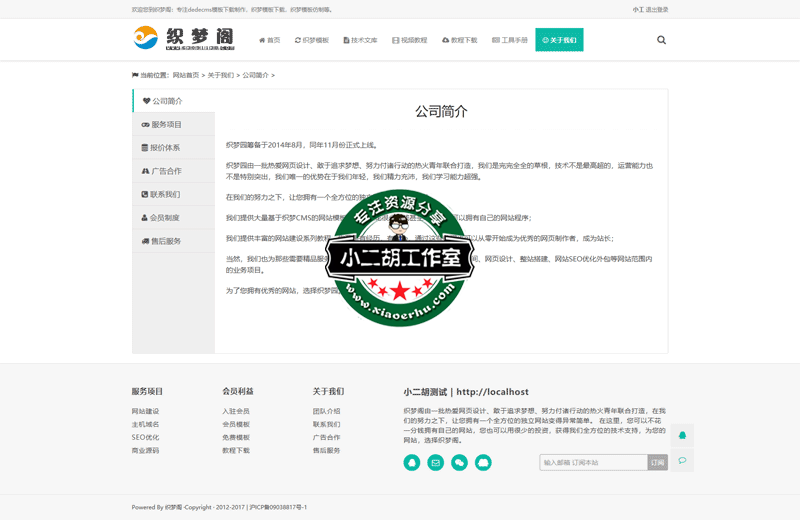This screenshot has height=520, width=800.
Task: Open the QQ contact round icon in footer
Action: pos(412,463)
